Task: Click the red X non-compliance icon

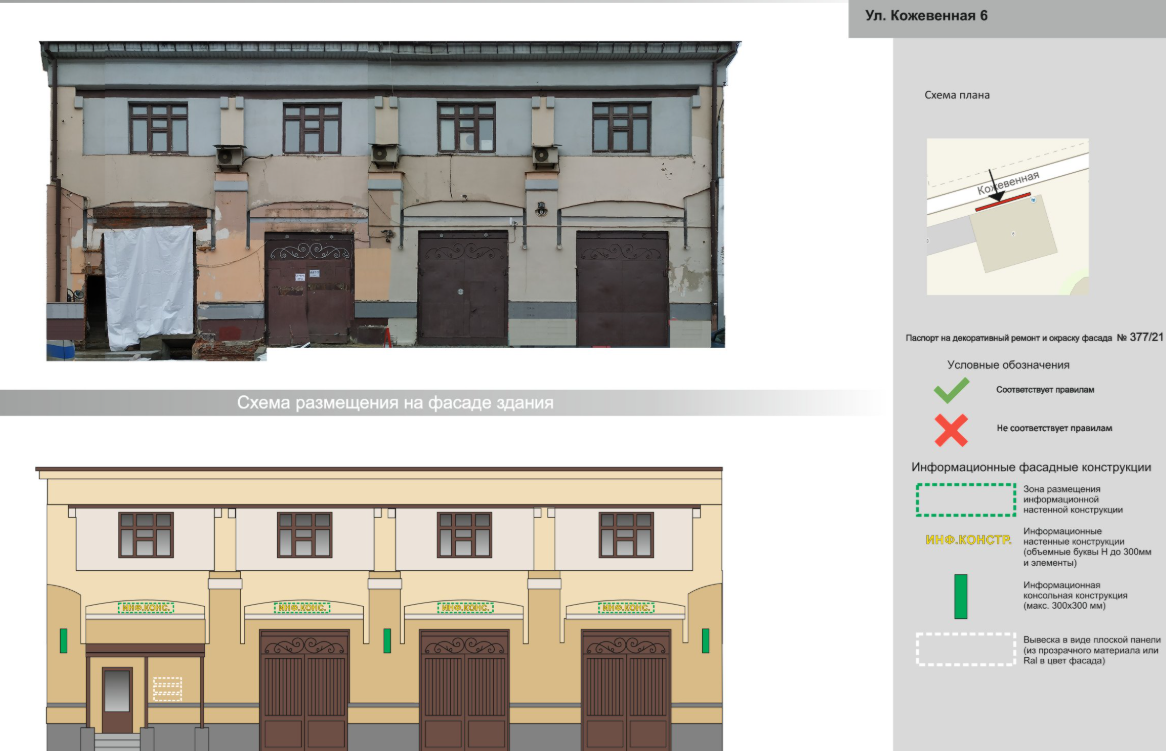Action: click(x=950, y=430)
